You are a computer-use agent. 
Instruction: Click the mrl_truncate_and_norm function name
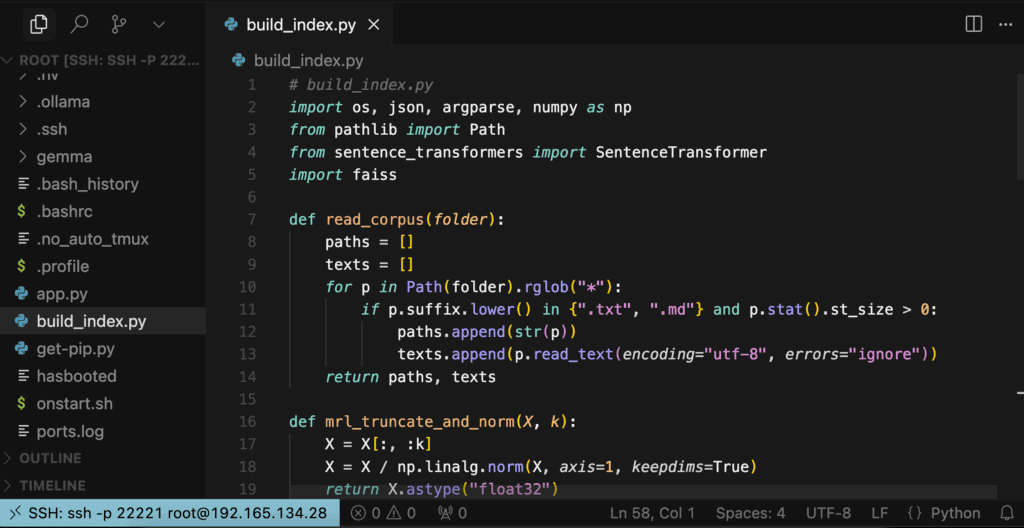click(x=420, y=422)
